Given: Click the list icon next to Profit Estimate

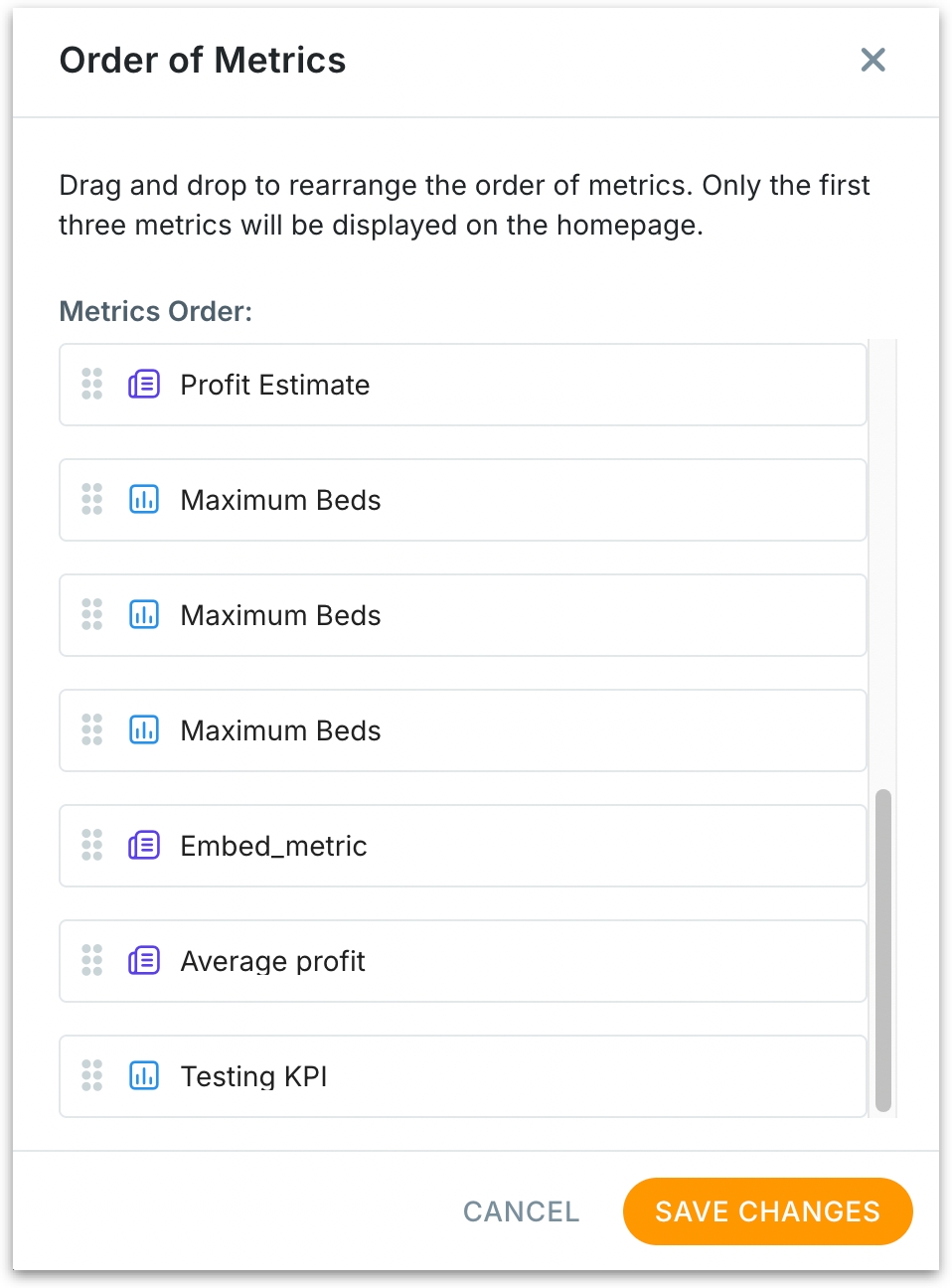Looking at the screenshot, I should [x=144, y=384].
